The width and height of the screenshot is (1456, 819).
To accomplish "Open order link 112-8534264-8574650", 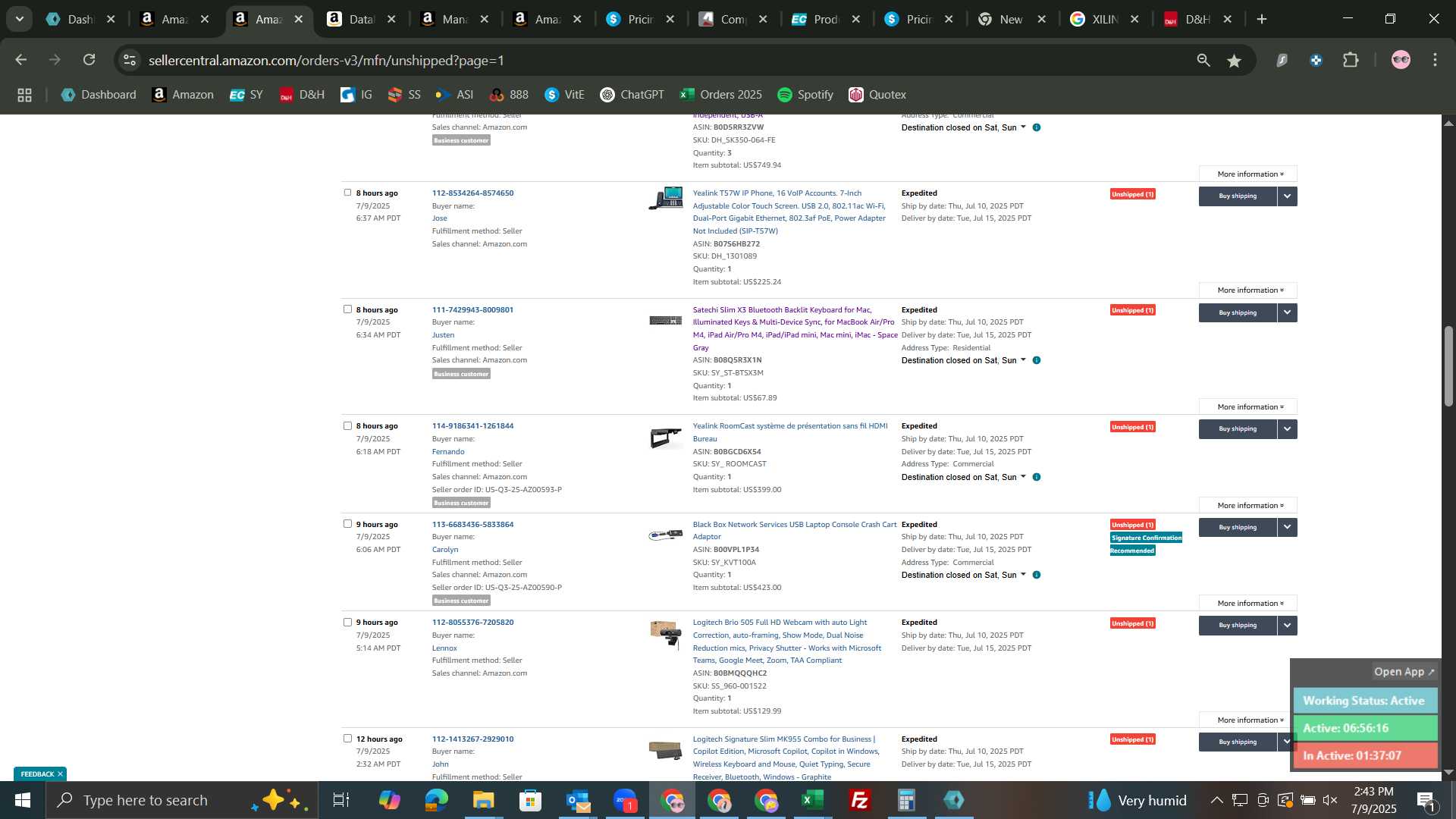I will tap(472, 193).
